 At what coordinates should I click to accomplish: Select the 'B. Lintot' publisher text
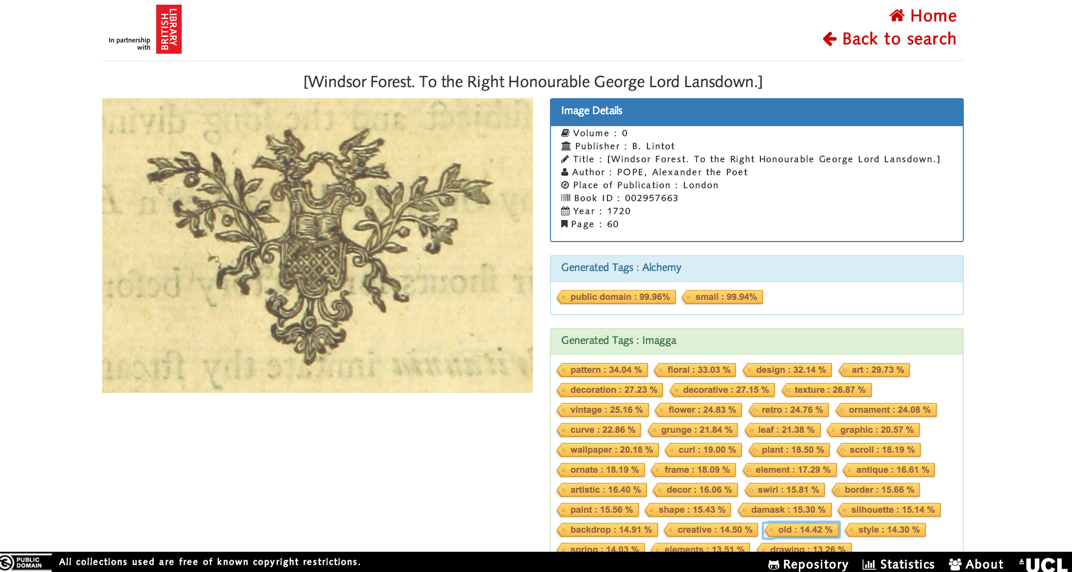pyautogui.click(x=654, y=146)
